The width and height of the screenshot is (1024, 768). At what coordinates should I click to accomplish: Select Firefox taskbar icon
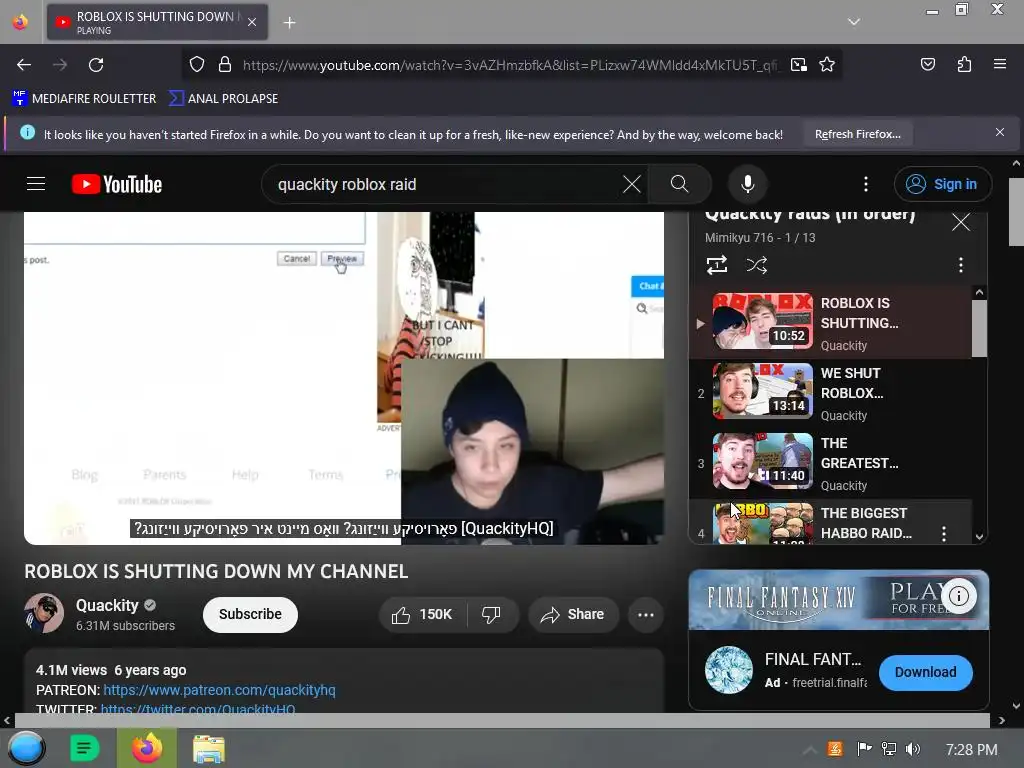pyautogui.click(x=147, y=748)
